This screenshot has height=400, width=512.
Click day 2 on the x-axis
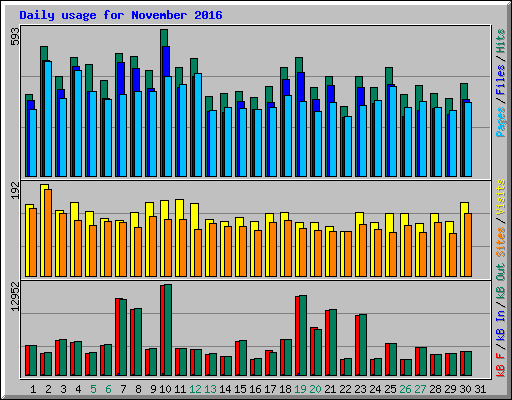point(48,389)
